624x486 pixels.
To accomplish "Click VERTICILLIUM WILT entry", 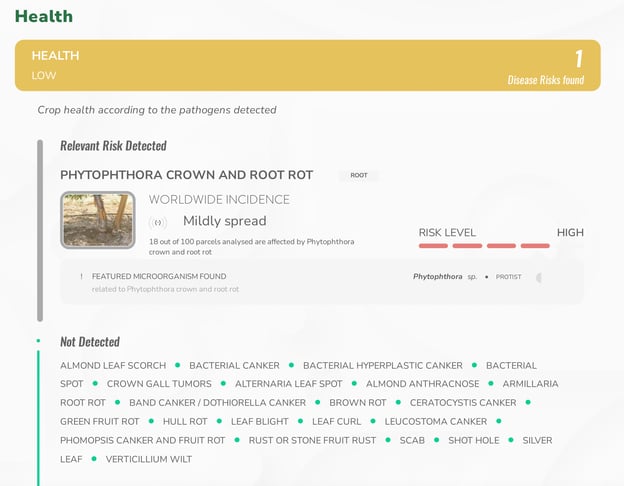I will point(149,459).
